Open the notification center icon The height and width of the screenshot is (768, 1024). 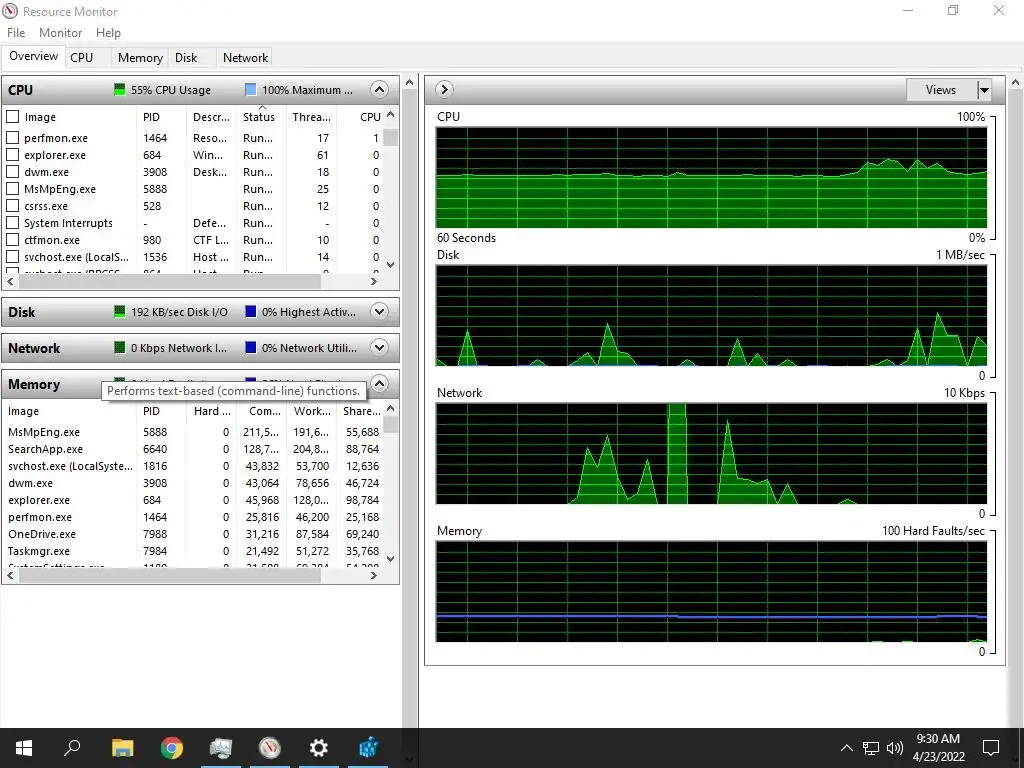[991, 748]
